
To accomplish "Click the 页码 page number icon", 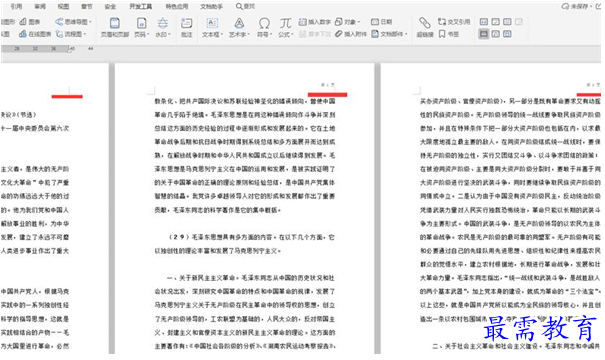I will click(x=141, y=23).
